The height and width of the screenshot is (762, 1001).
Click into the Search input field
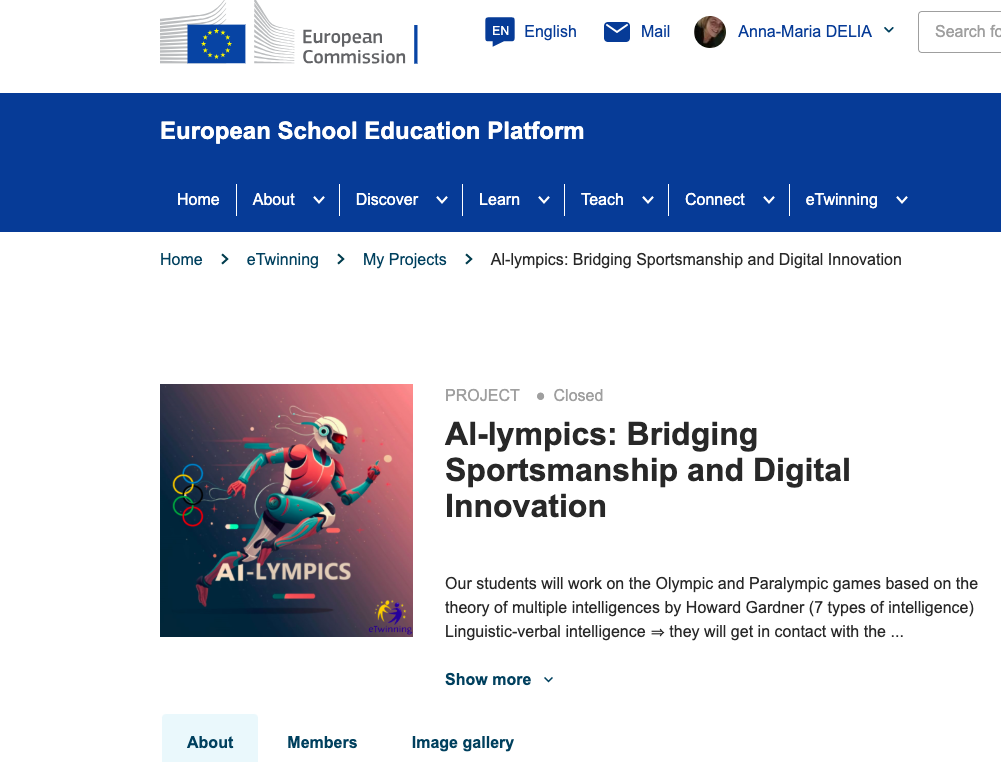coord(963,32)
